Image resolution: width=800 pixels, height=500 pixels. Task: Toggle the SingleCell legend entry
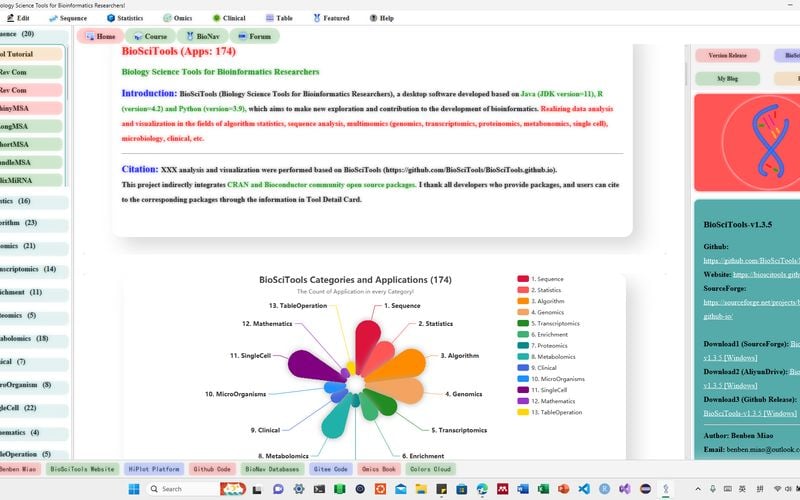(542, 390)
